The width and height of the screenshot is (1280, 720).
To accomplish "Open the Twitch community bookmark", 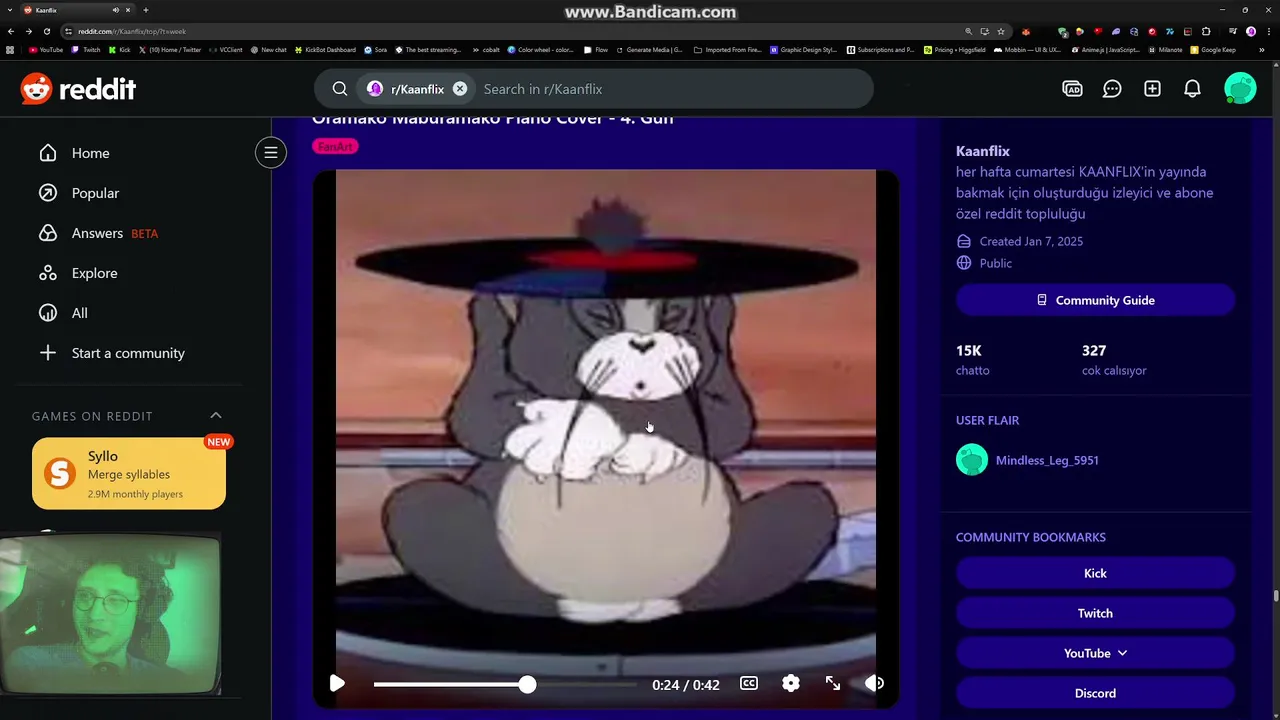I will 1095,613.
